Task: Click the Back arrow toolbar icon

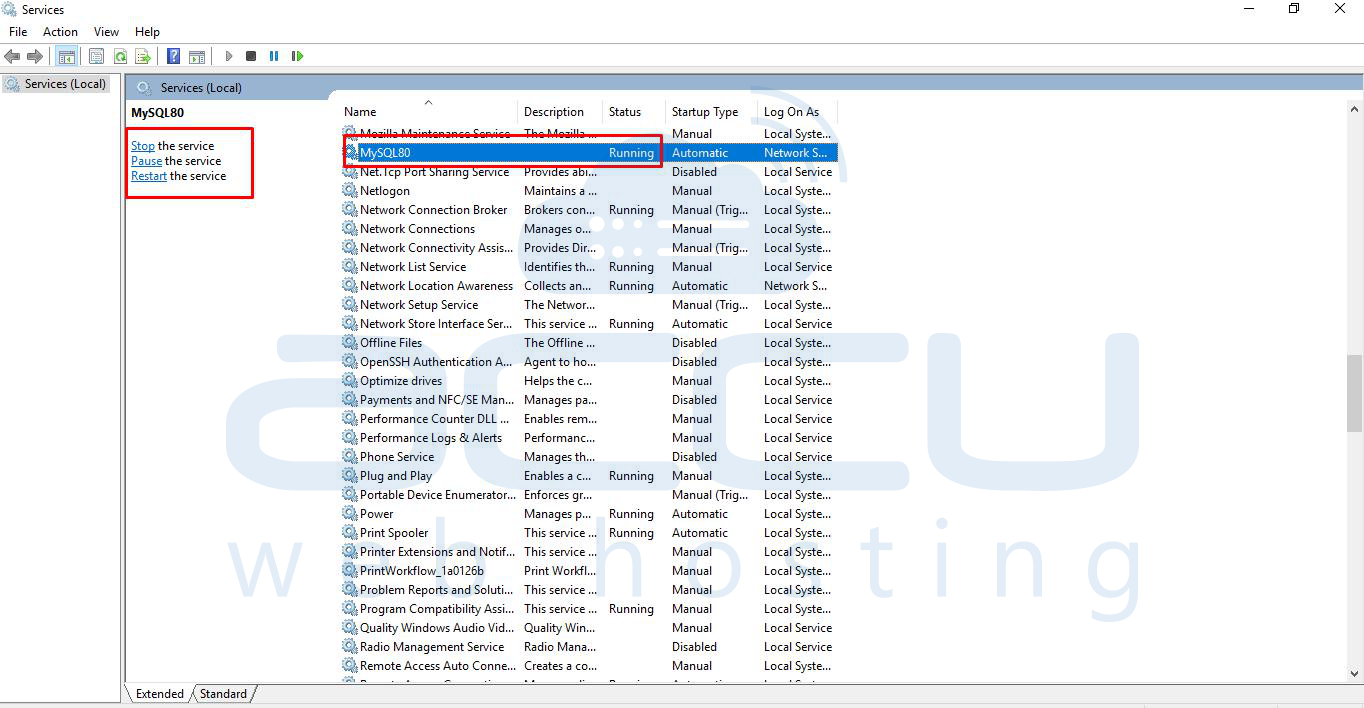Action: pyautogui.click(x=12, y=57)
